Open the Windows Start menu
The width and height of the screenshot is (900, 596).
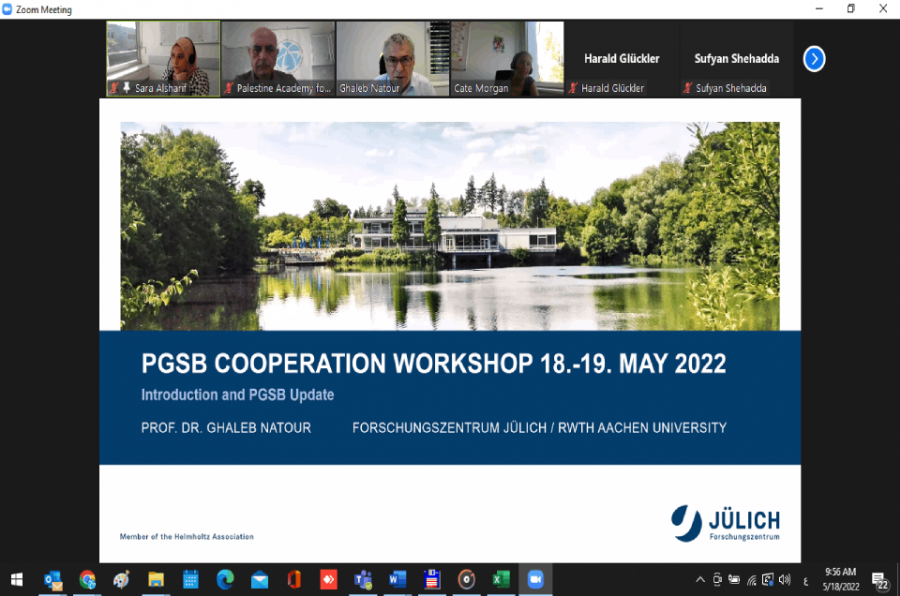pos(17,580)
